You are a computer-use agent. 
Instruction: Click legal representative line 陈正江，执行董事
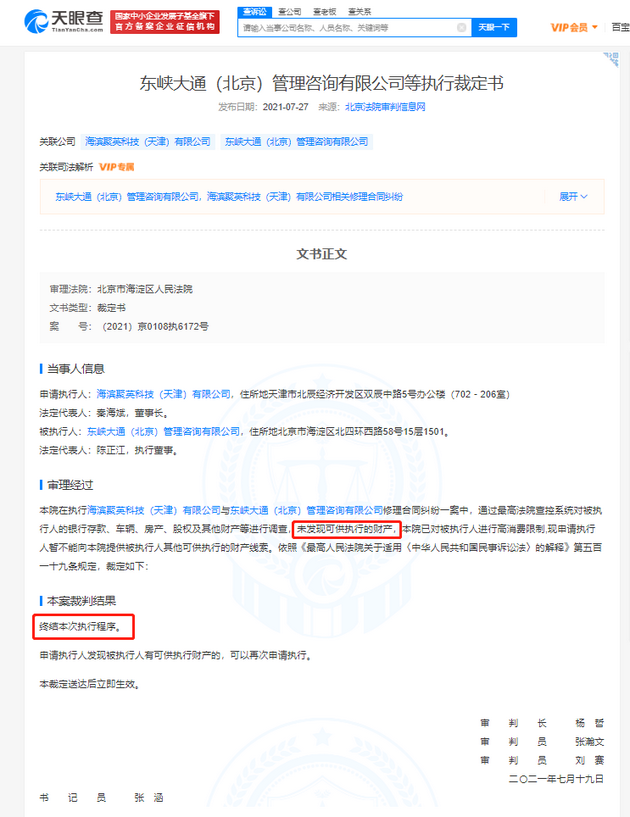coord(138,451)
